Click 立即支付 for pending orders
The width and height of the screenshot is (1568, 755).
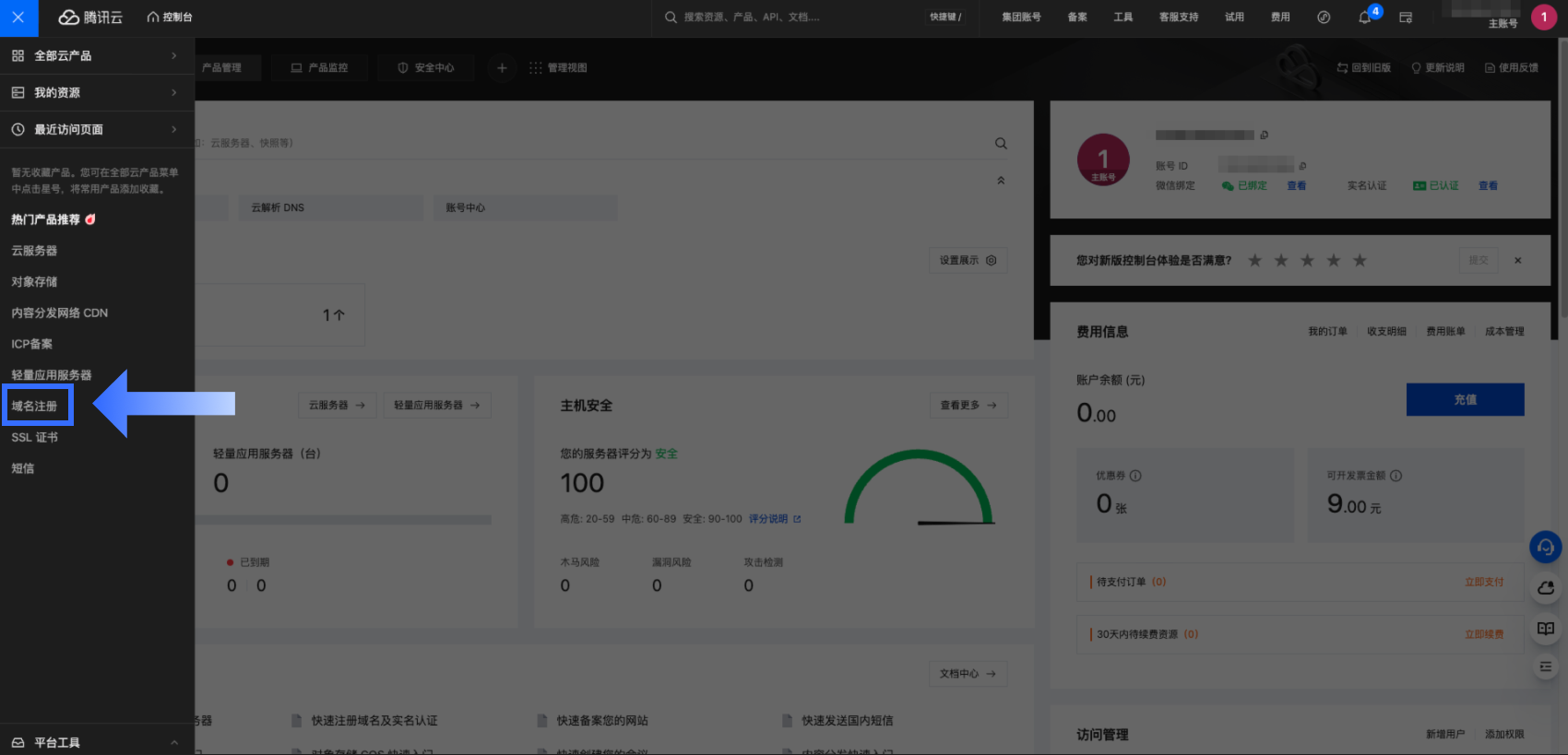(1484, 583)
